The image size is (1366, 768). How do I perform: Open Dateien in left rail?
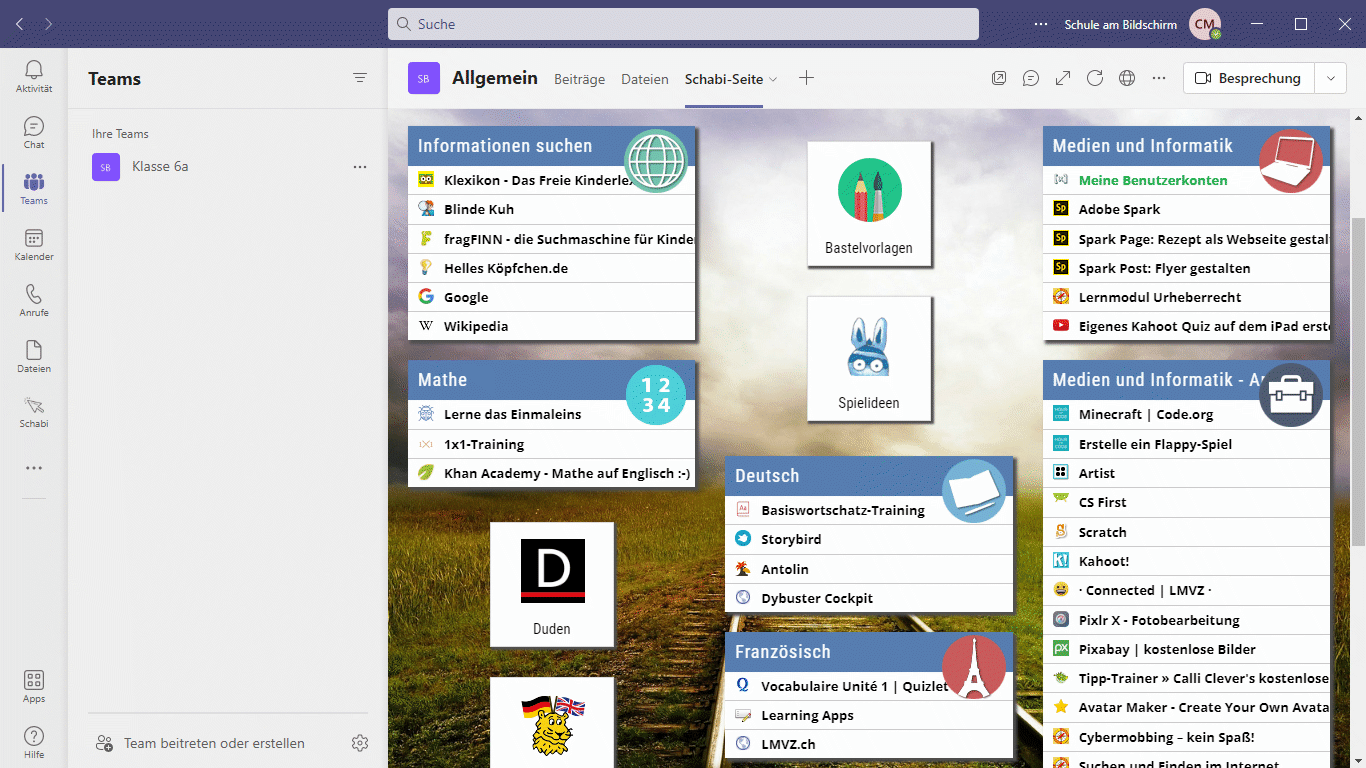(x=34, y=356)
